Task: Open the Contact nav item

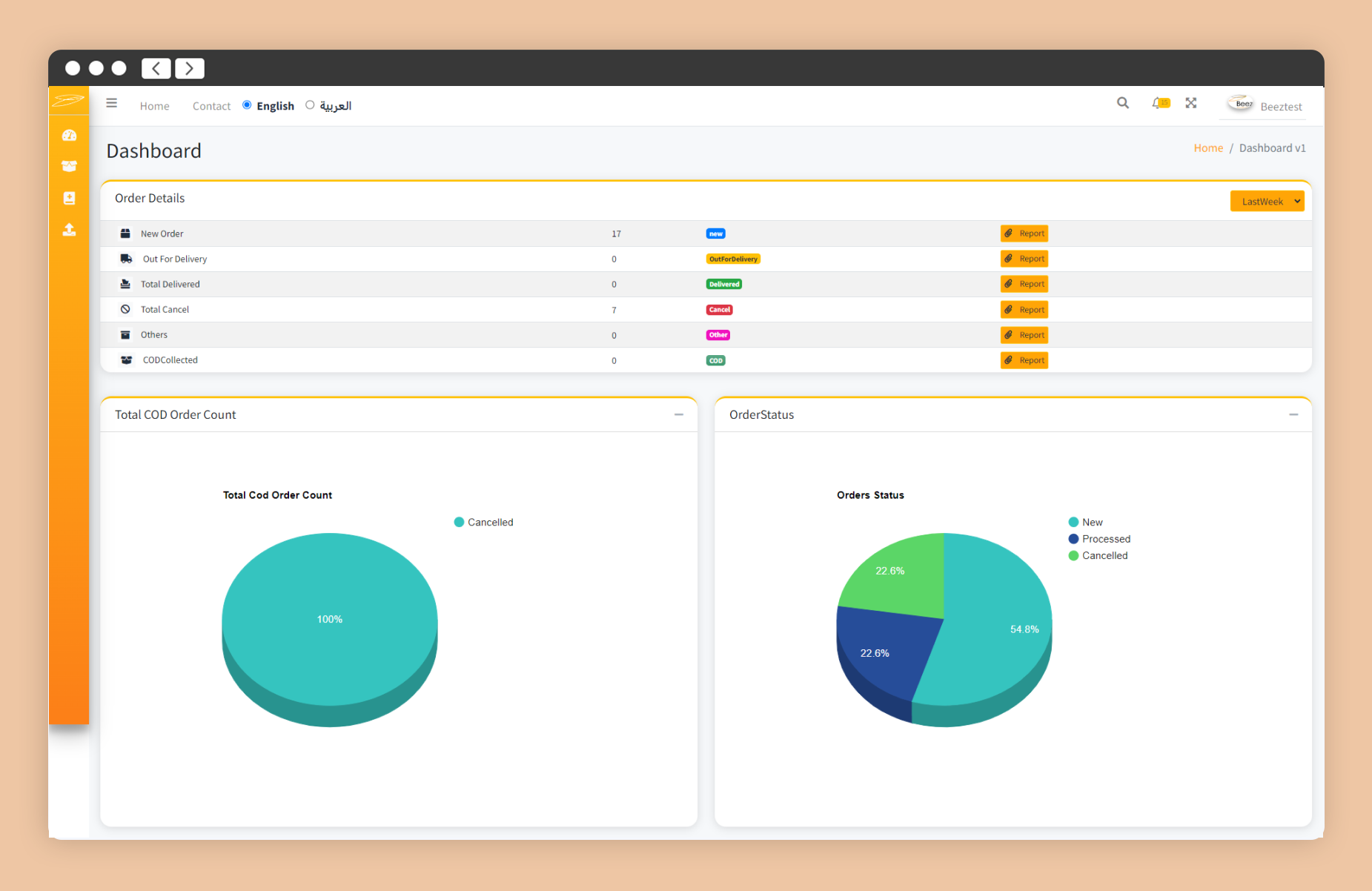Action: (211, 106)
